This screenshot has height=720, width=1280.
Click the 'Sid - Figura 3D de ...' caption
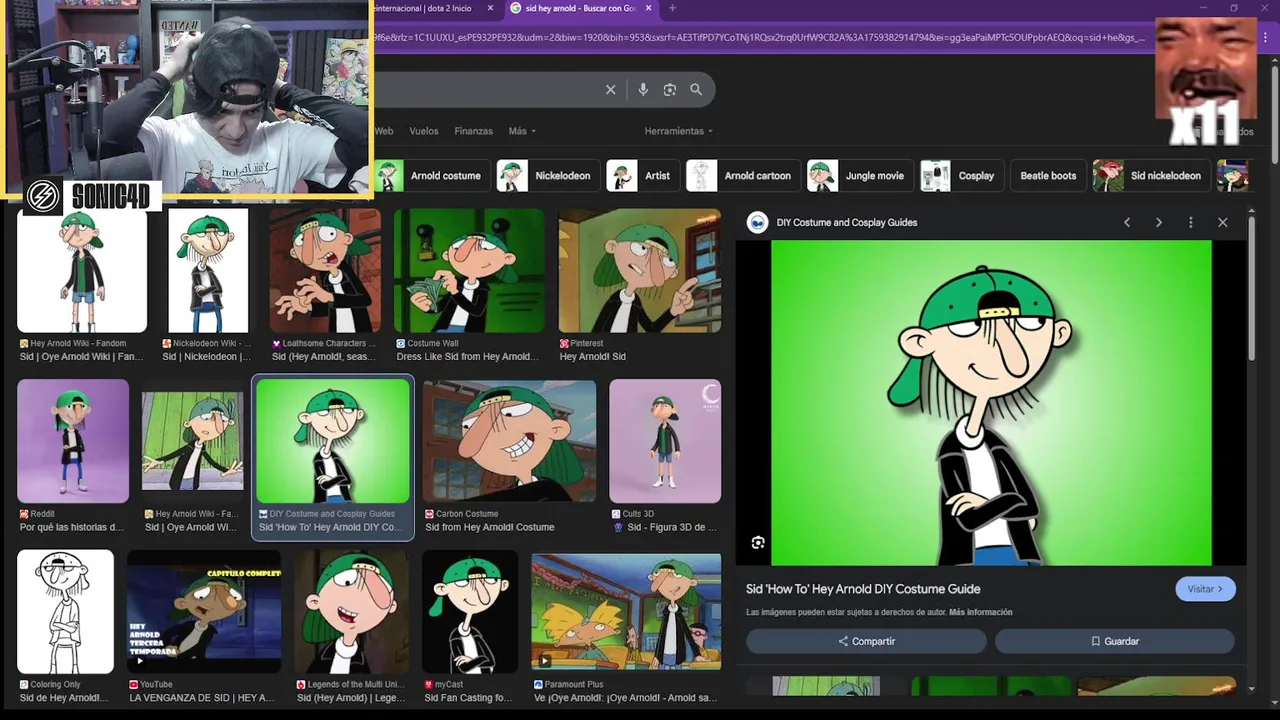(671, 527)
